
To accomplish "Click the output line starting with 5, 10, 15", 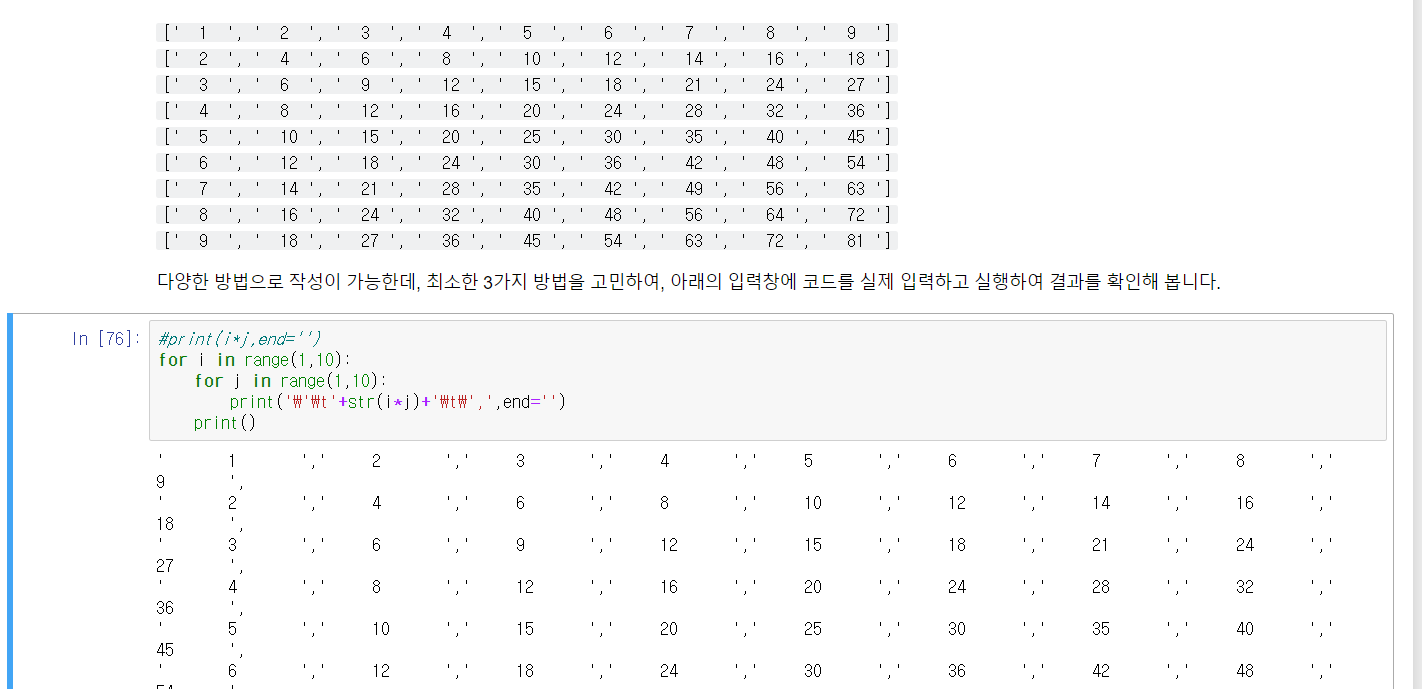I will coord(745,629).
